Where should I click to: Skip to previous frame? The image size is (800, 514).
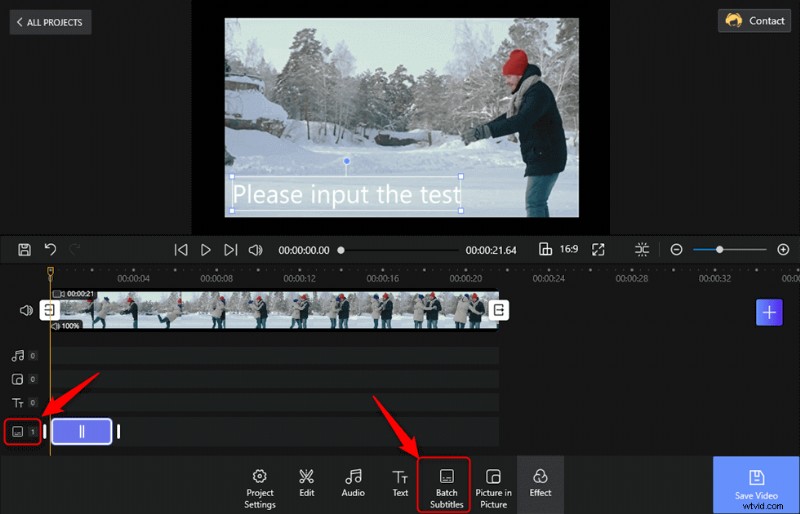coord(181,250)
